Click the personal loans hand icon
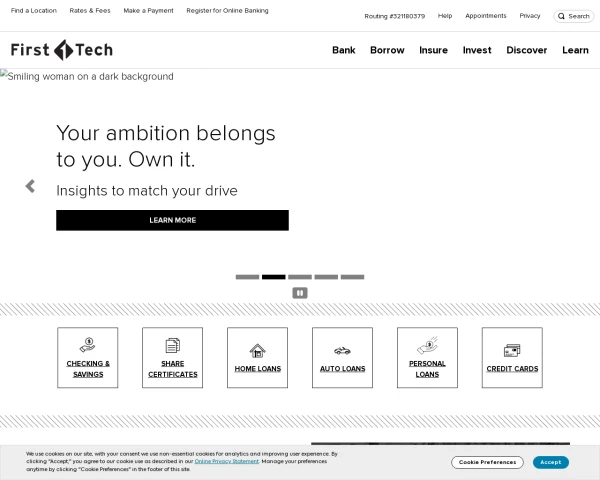Screen dimensions: 600x480 point(427,345)
